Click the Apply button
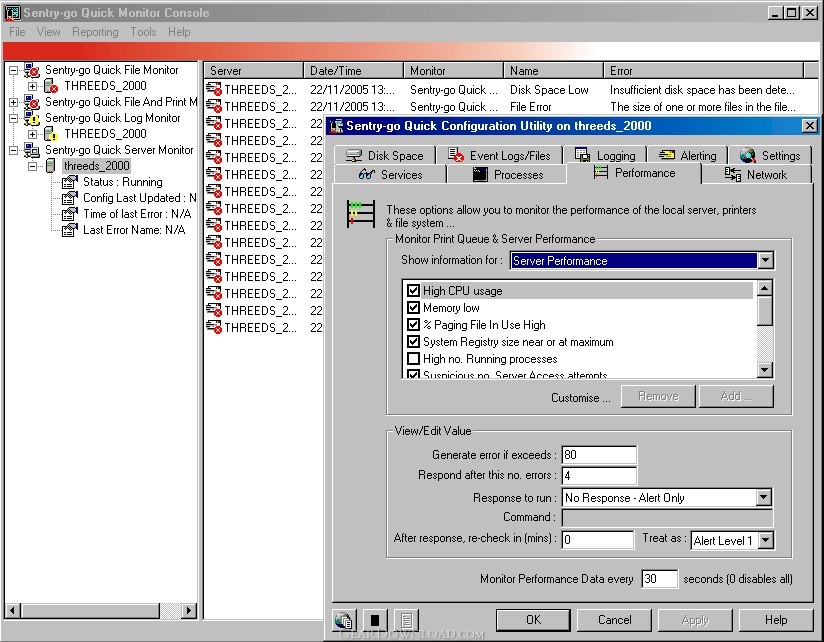The image size is (824, 642). click(x=695, y=620)
